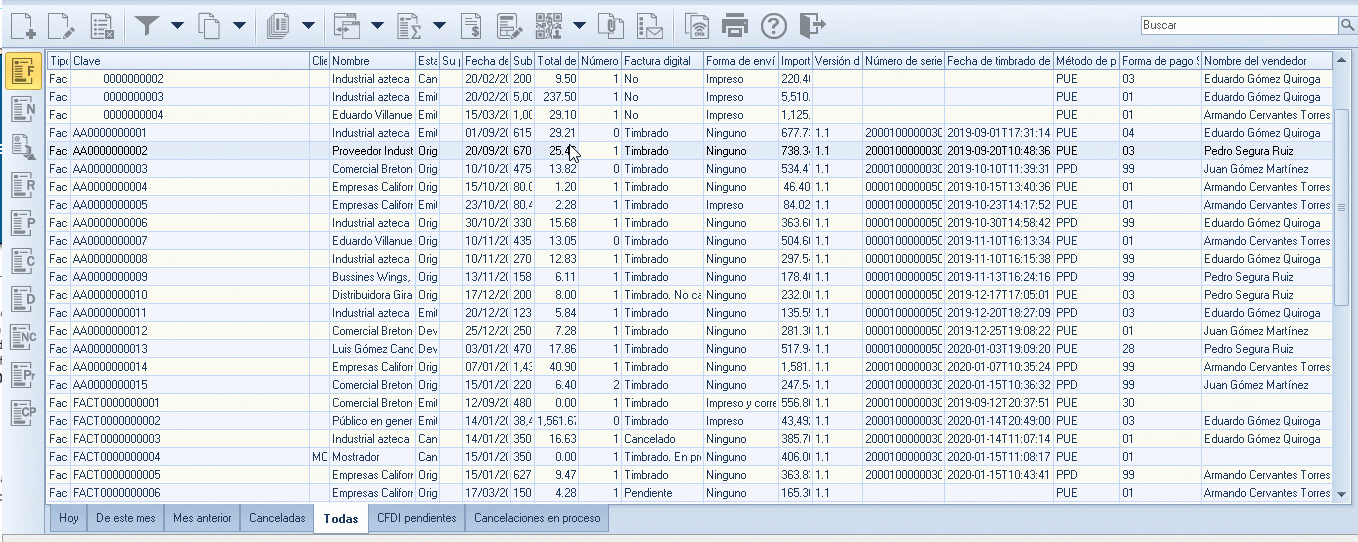Select the 'R' document type sidebar icon

[24, 185]
